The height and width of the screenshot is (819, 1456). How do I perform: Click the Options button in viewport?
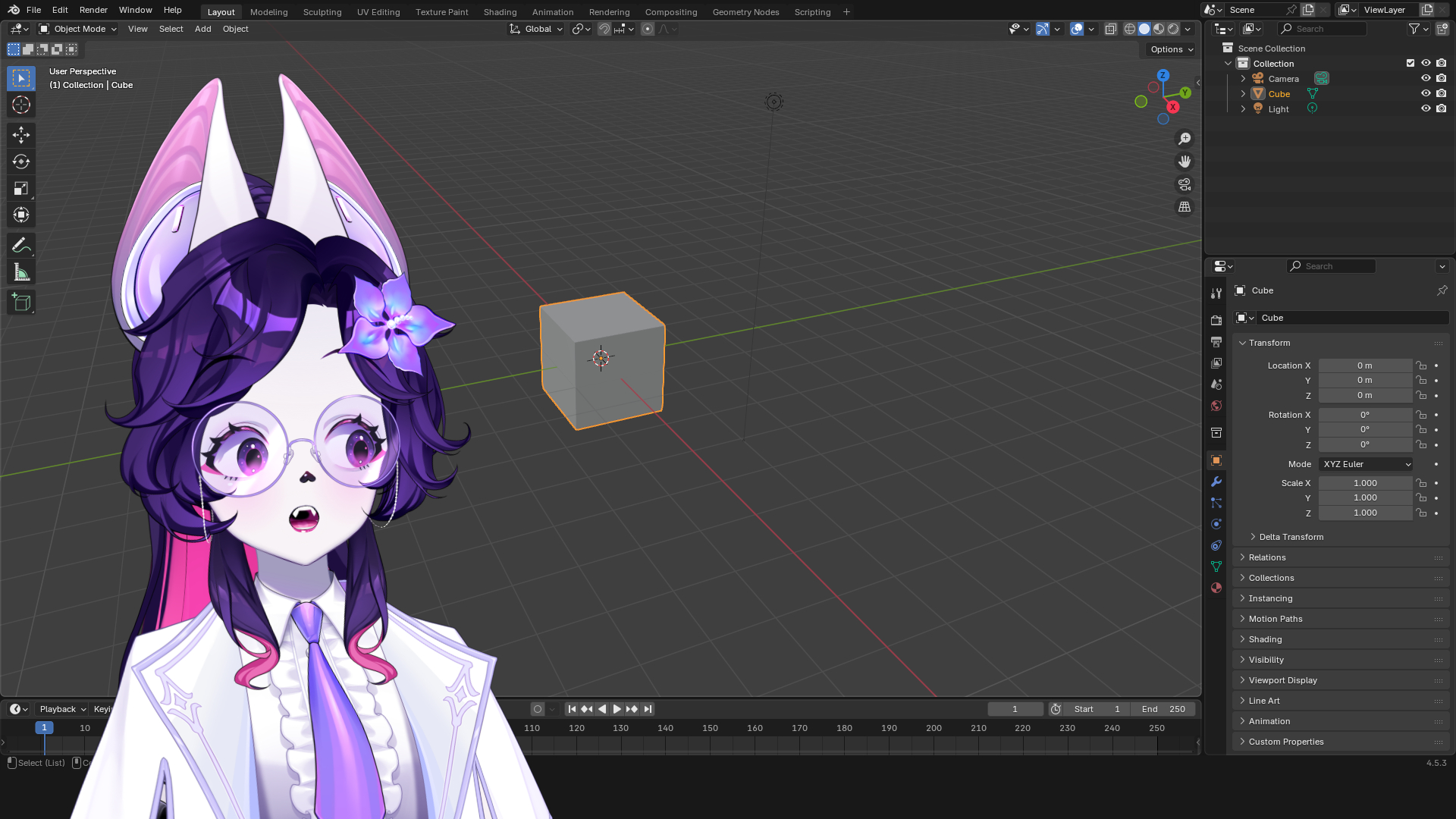(1171, 49)
